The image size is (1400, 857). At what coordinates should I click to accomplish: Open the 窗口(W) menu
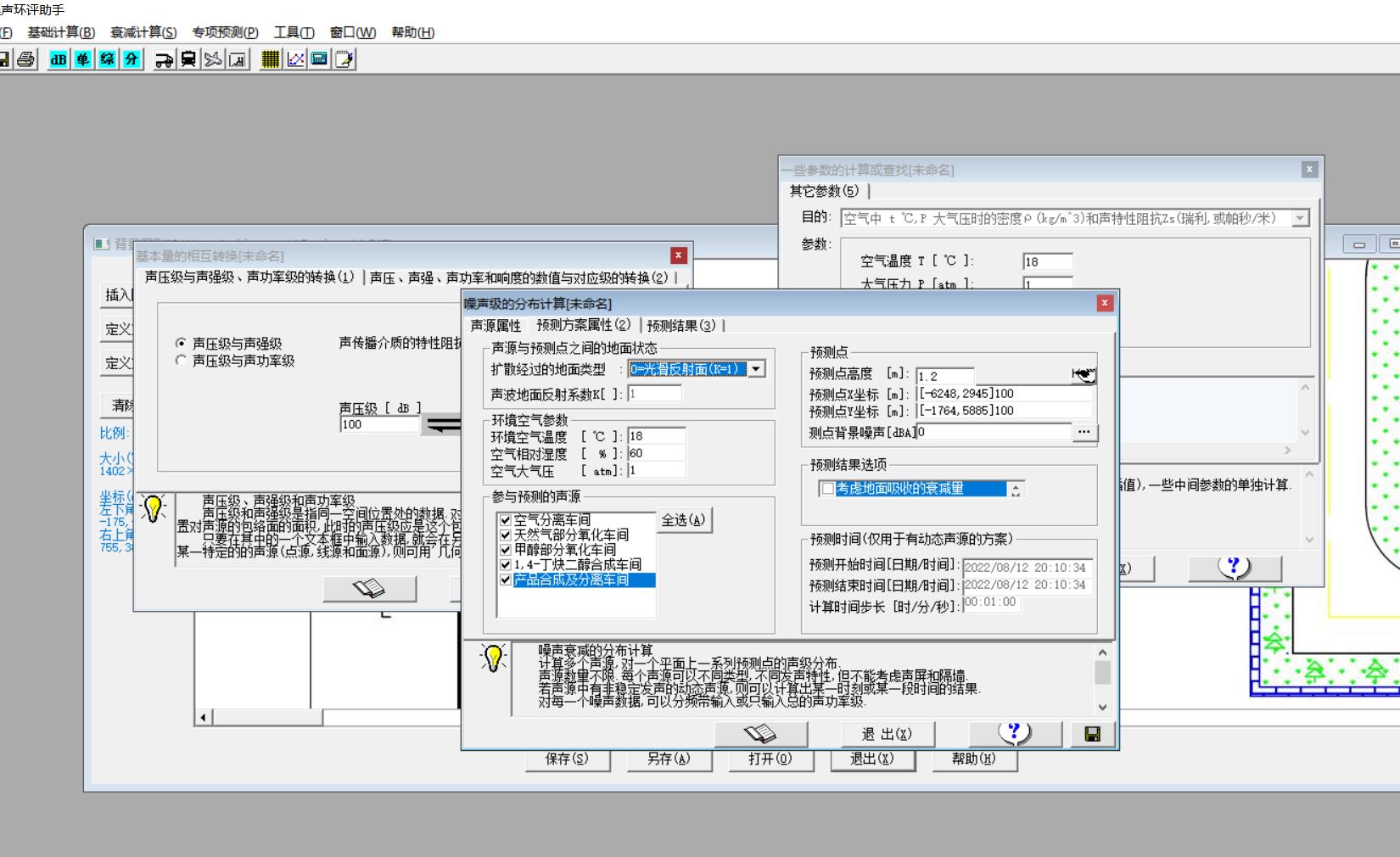point(352,32)
